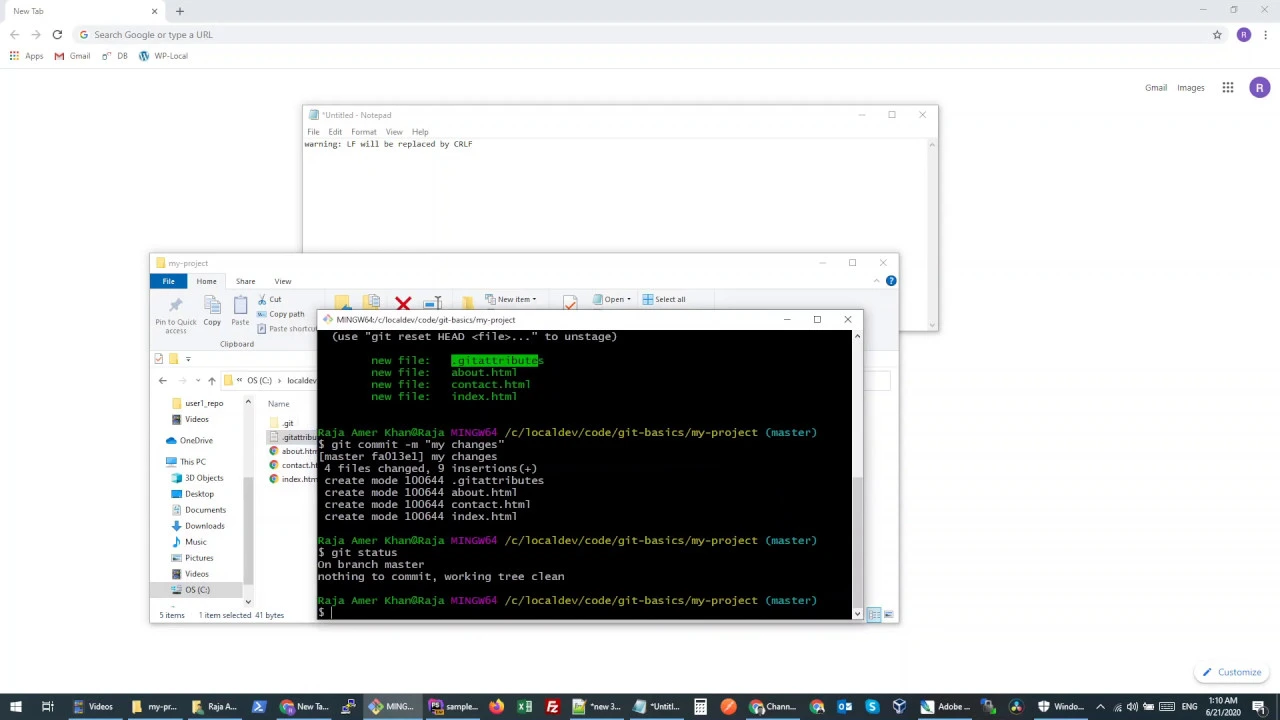Click the Name column header
Screen dimensions: 1280x720
pos(279,404)
